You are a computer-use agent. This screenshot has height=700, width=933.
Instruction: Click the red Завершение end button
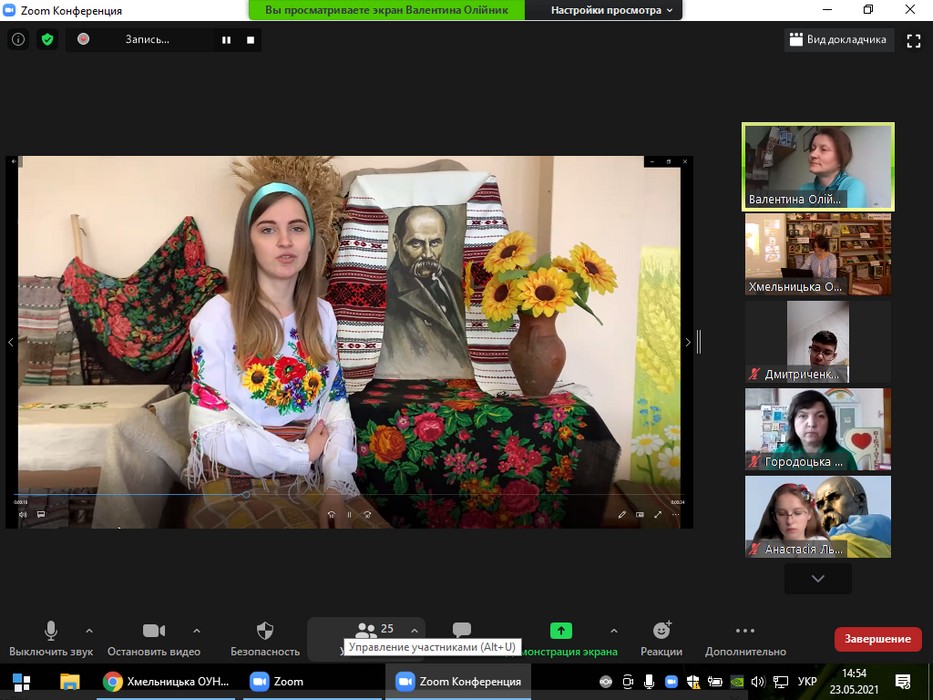coord(878,639)
